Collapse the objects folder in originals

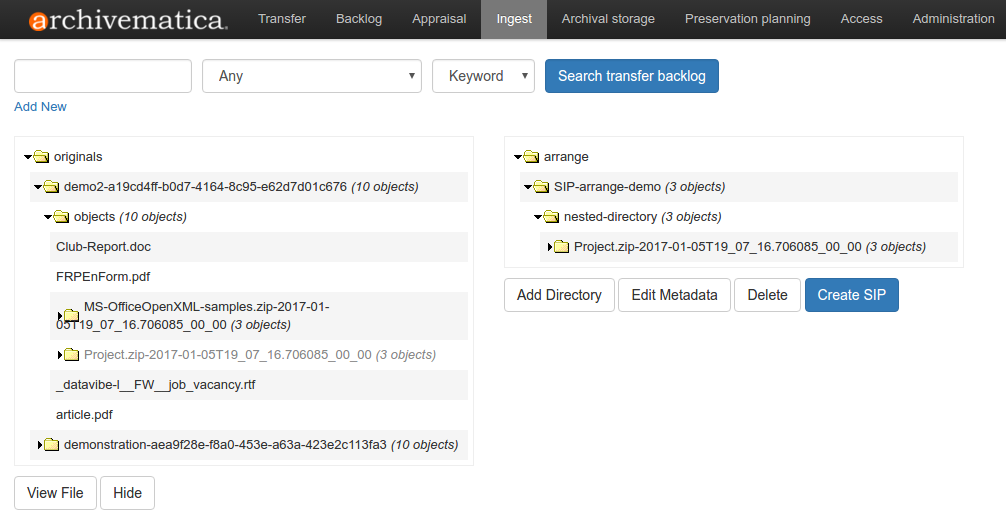coord(48,217)
